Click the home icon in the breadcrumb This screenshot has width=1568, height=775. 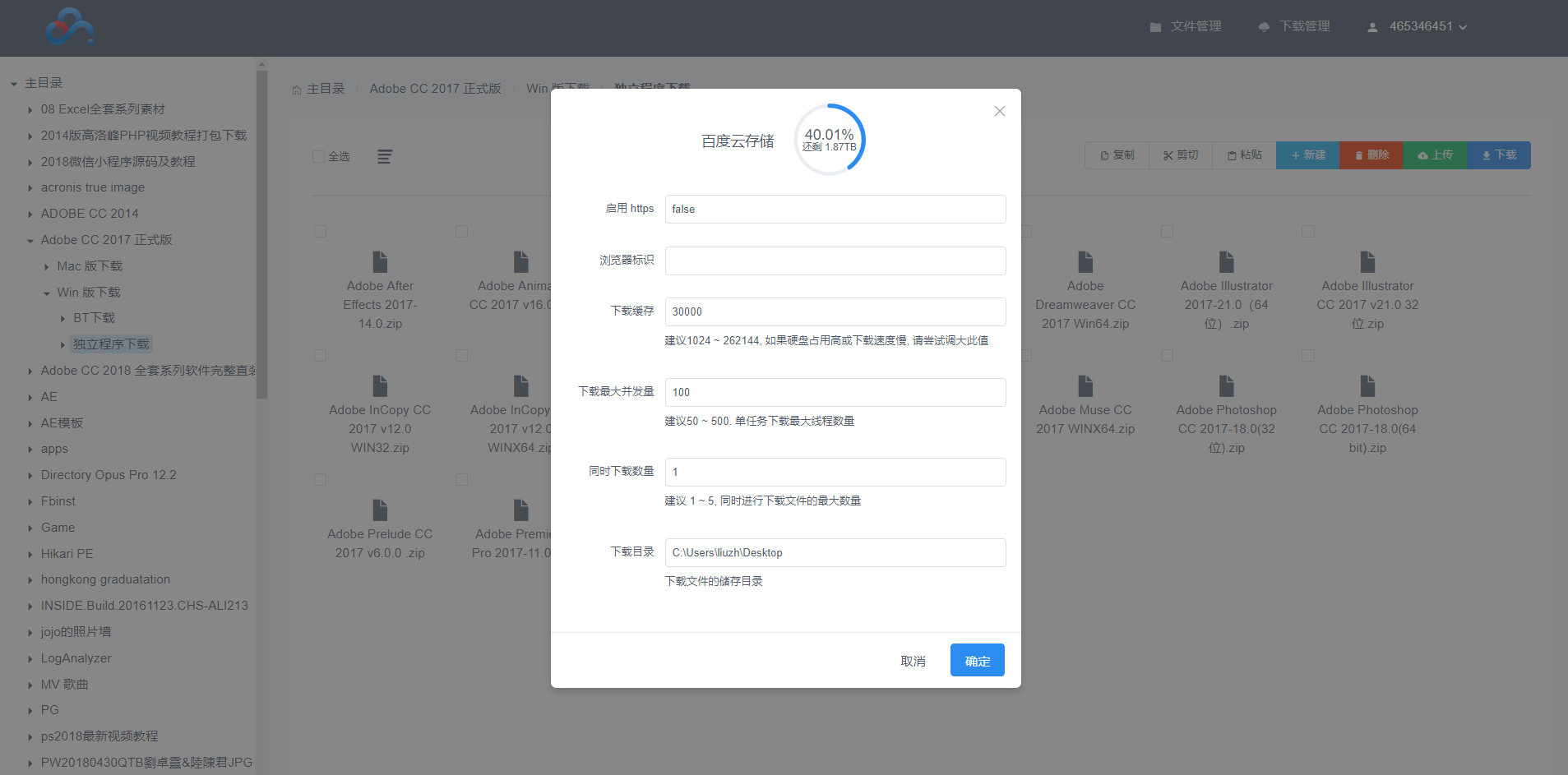point(297,90)
